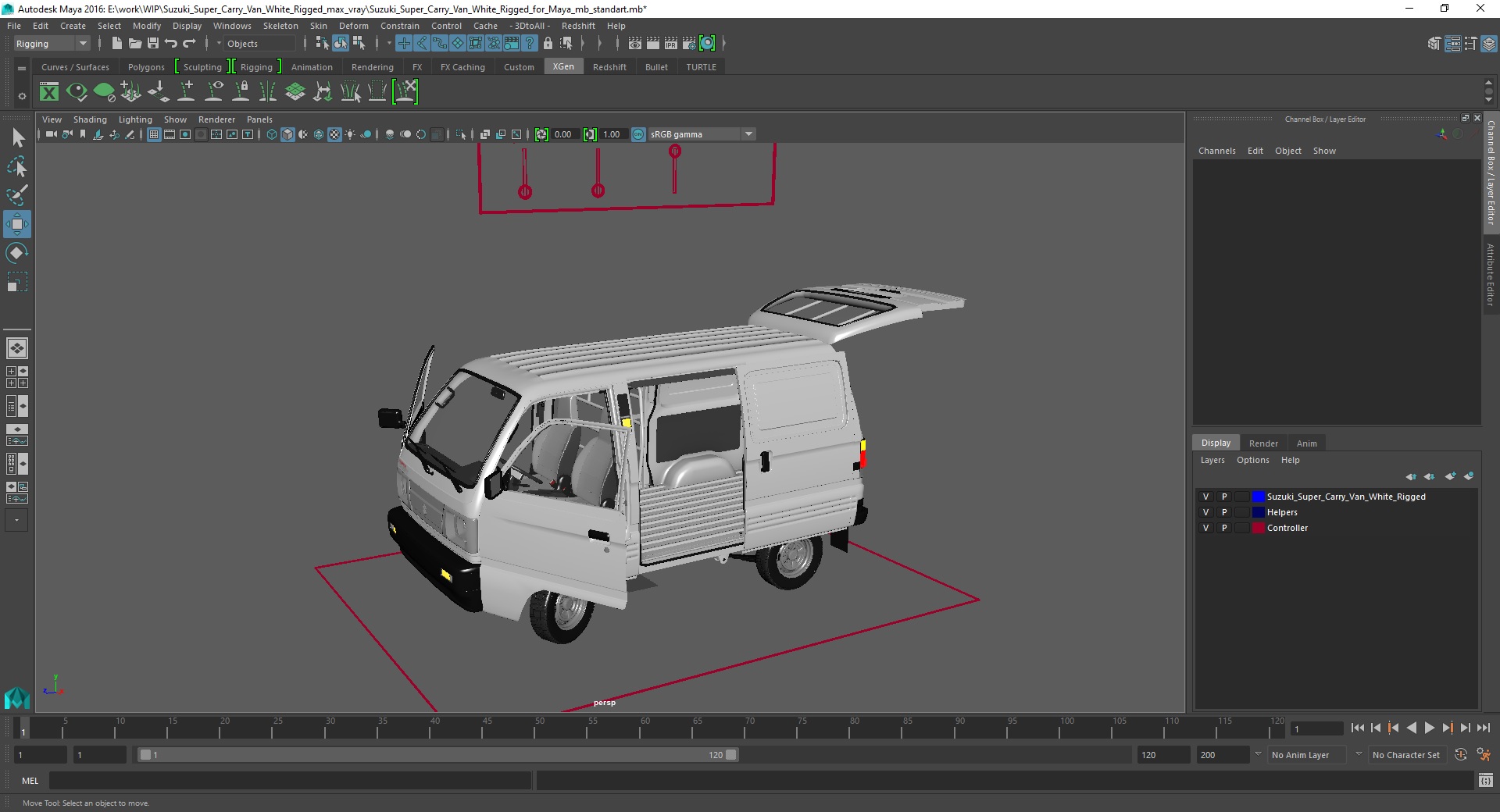
Task: Select the Rotate tool in toolbox
Action: click(x=17, y=253)
